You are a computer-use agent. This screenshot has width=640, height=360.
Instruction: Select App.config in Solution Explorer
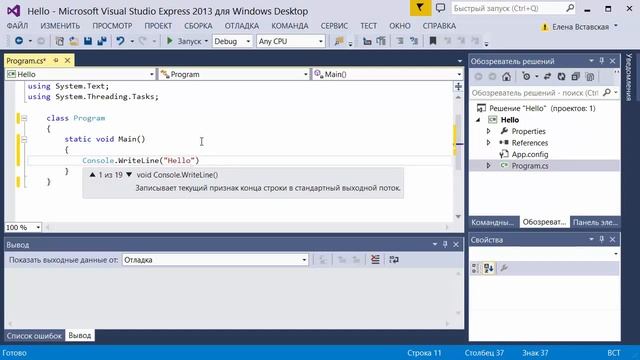[x=529, y=154]
